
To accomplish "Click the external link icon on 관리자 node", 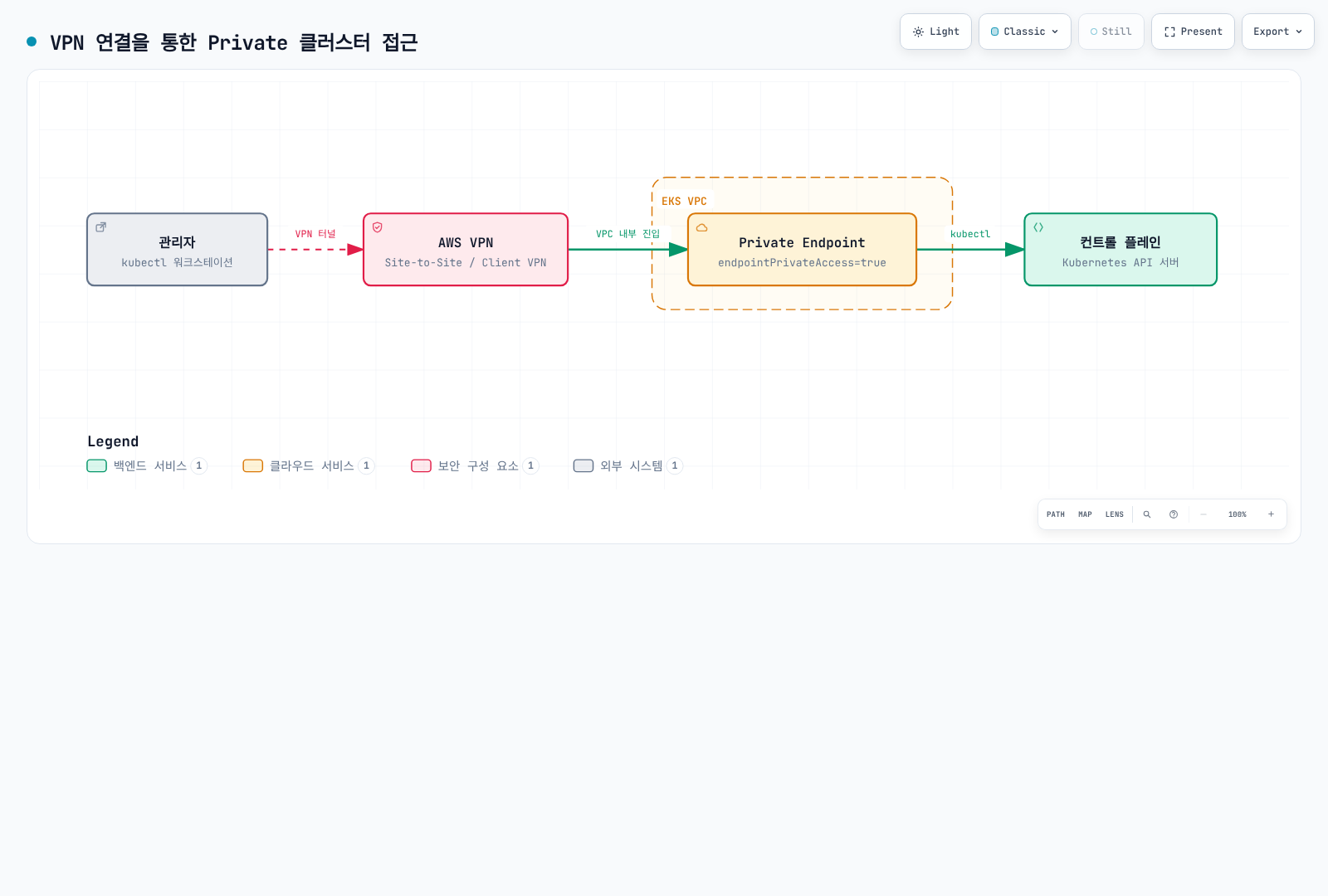I will pos(101,226).
